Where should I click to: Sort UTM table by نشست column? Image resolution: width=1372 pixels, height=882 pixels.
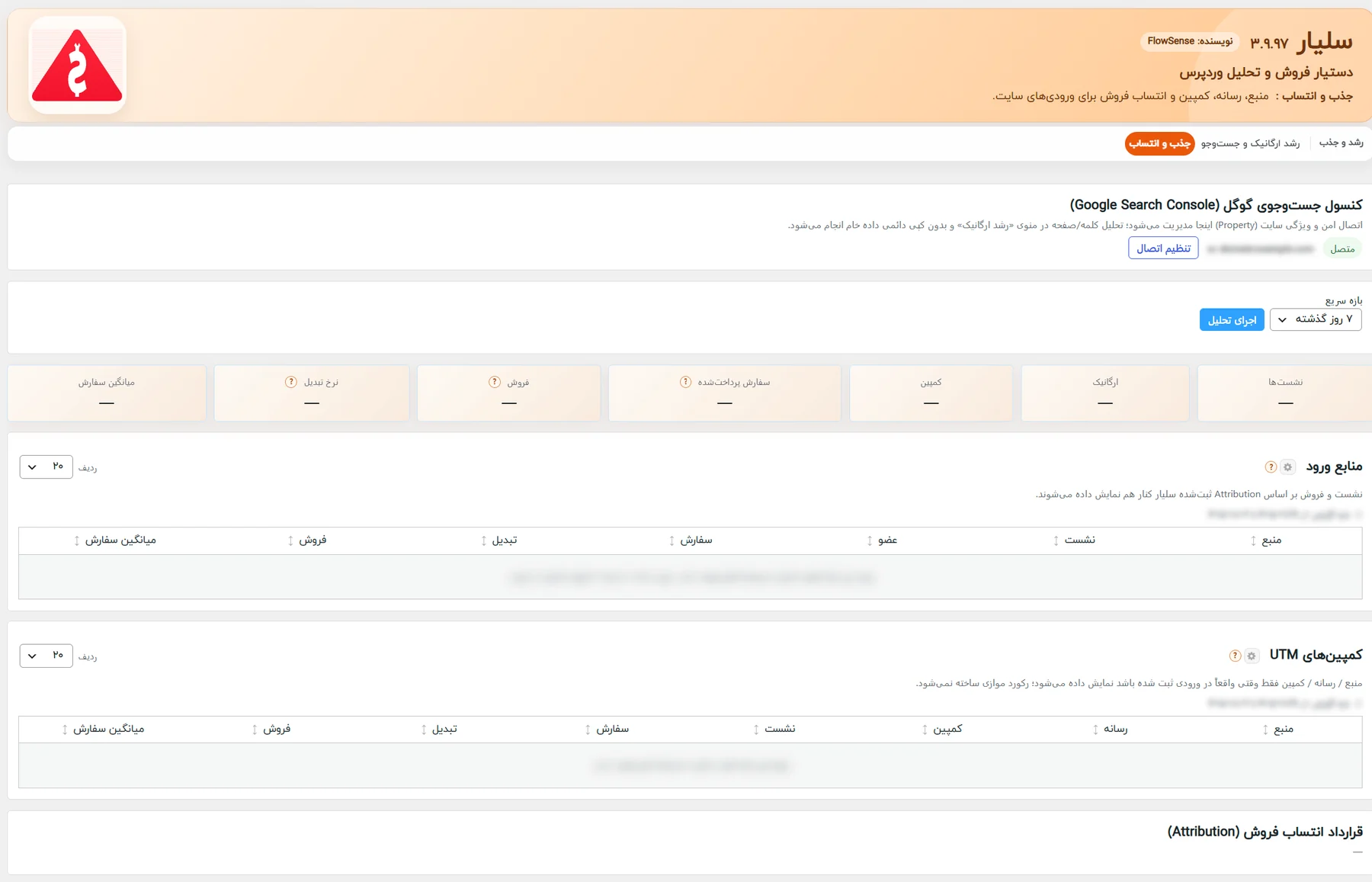coord(774,730)
